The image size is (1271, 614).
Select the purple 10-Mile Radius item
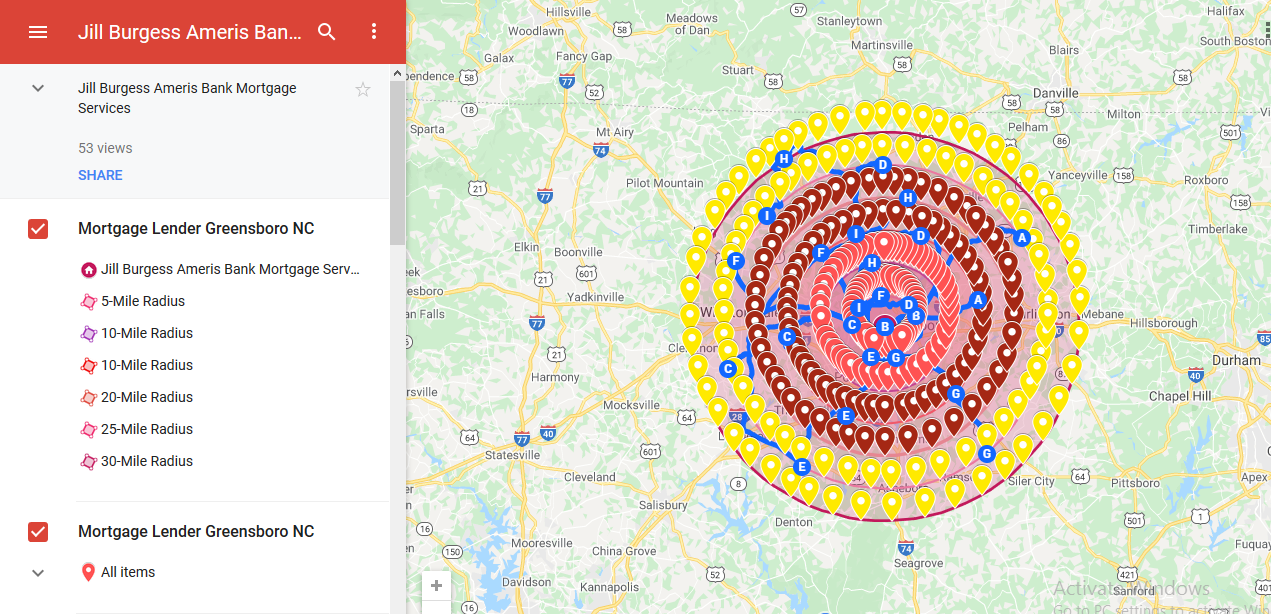pos(147,333)
